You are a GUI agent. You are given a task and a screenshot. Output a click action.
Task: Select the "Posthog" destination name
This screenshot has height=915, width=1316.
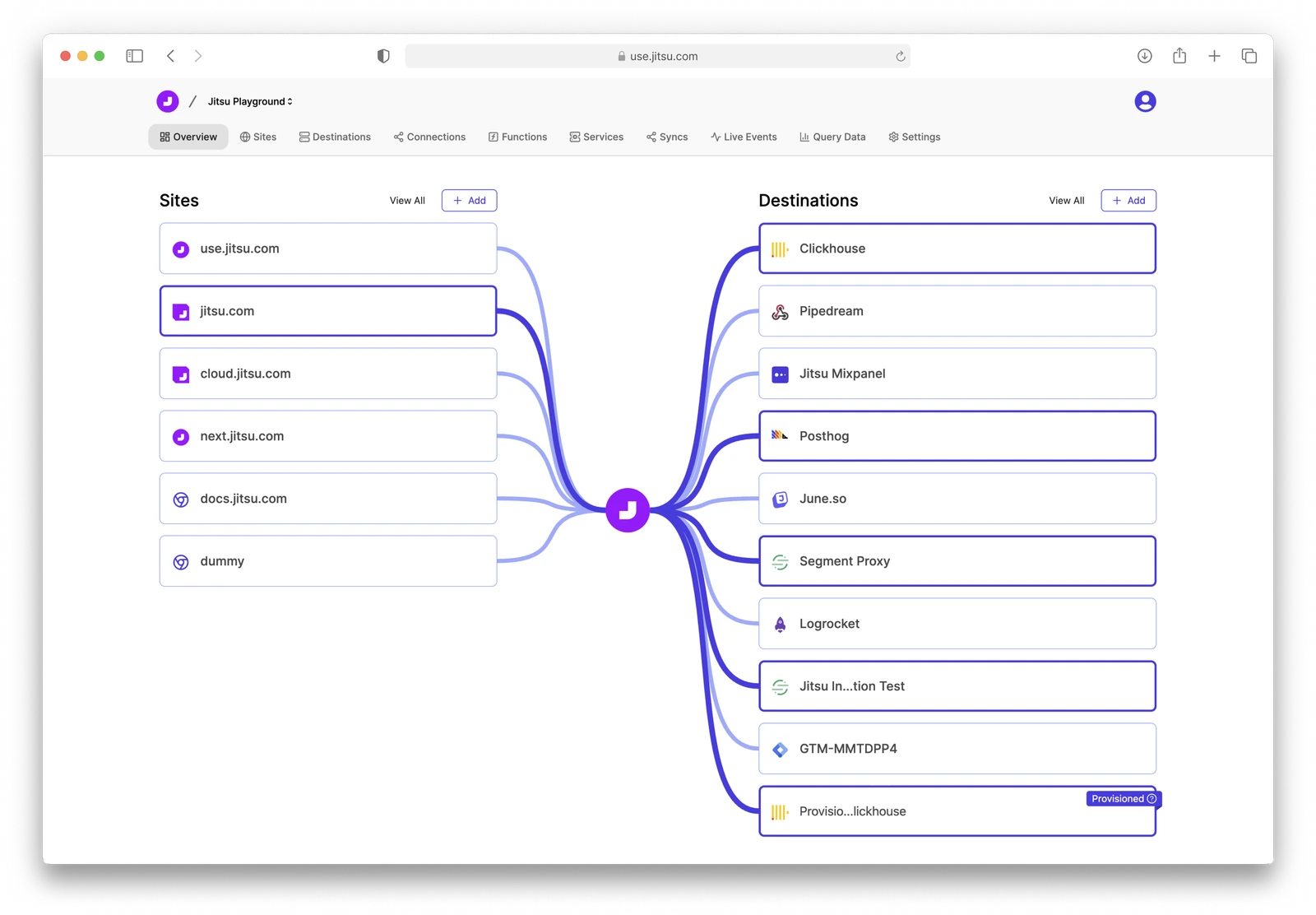824,436
